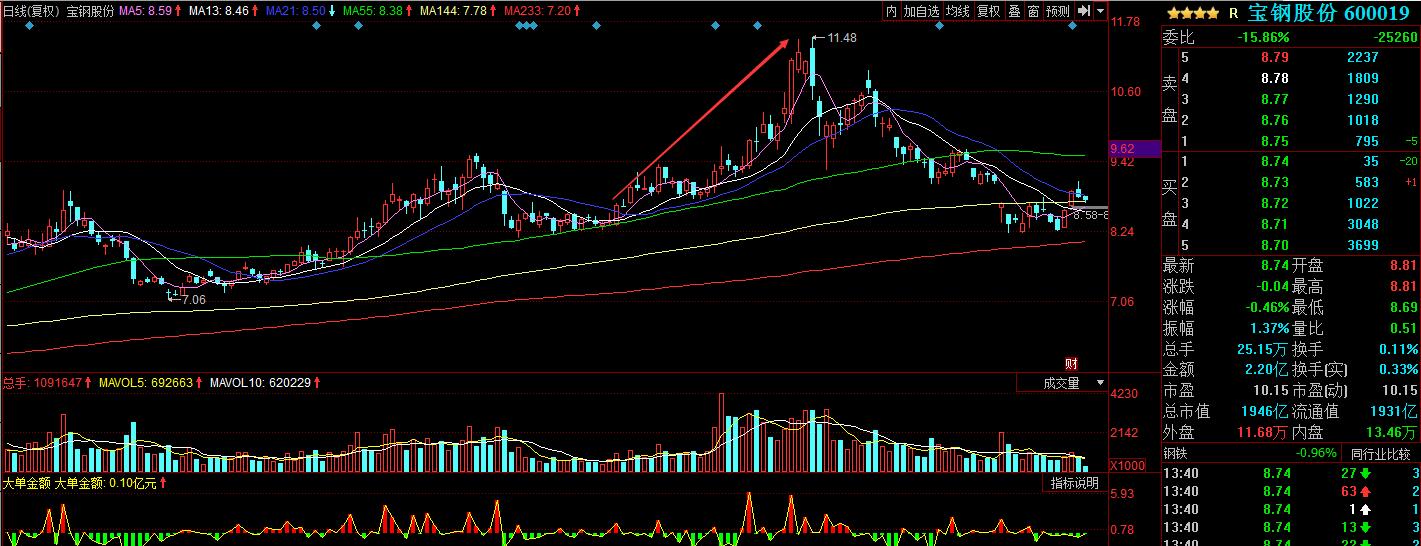
Task: Click the 委比 -15.86% value
Action: (1263, 37)
